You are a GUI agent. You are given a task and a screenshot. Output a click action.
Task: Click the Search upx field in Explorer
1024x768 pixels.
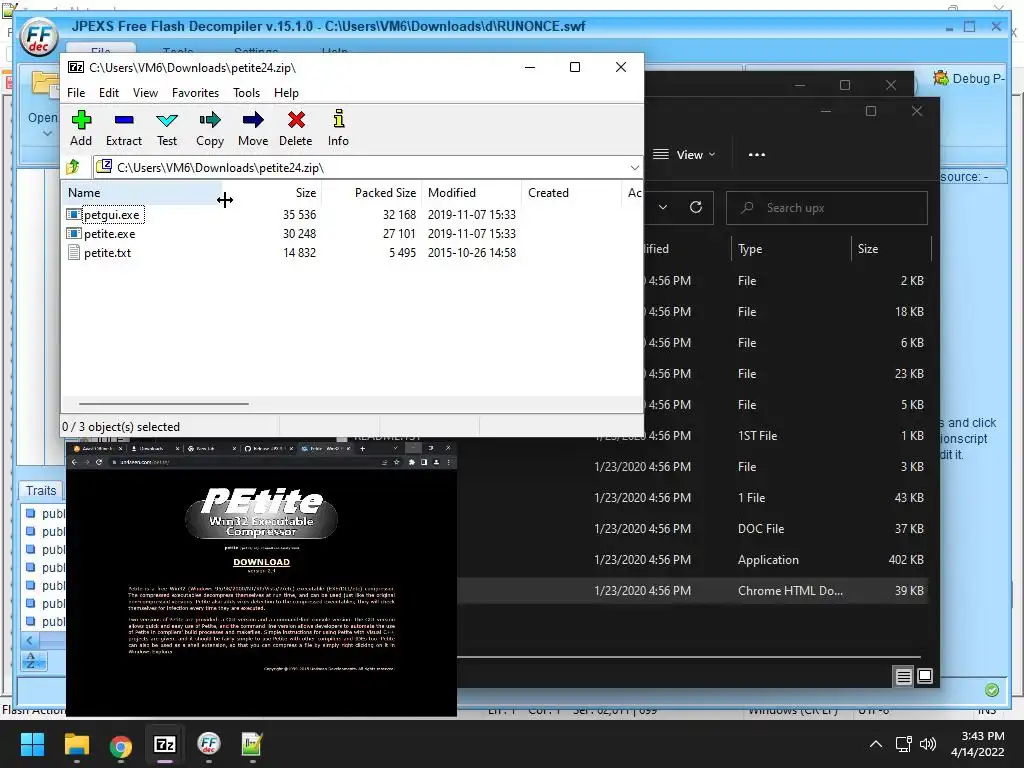click(827, 208)
